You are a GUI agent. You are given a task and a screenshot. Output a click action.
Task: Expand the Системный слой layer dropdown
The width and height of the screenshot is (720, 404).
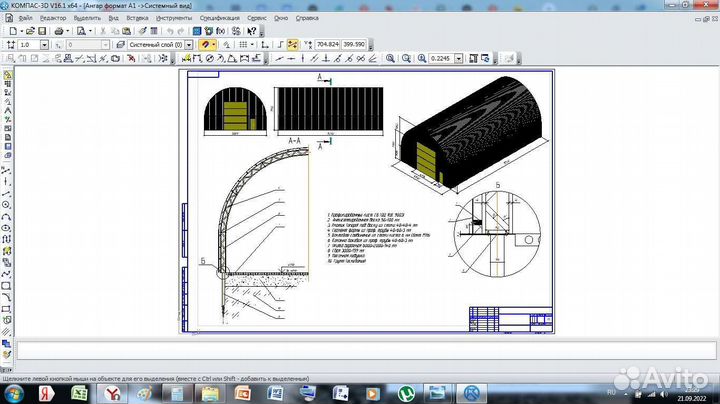tap(190, 45)
